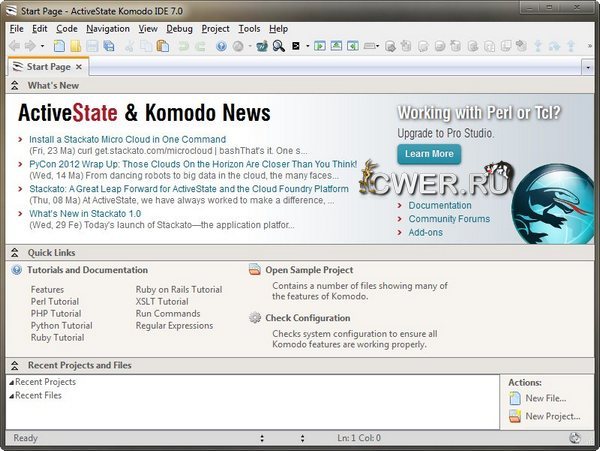Click the Tutorials and Documentation help icon

(x=16, y=270)
